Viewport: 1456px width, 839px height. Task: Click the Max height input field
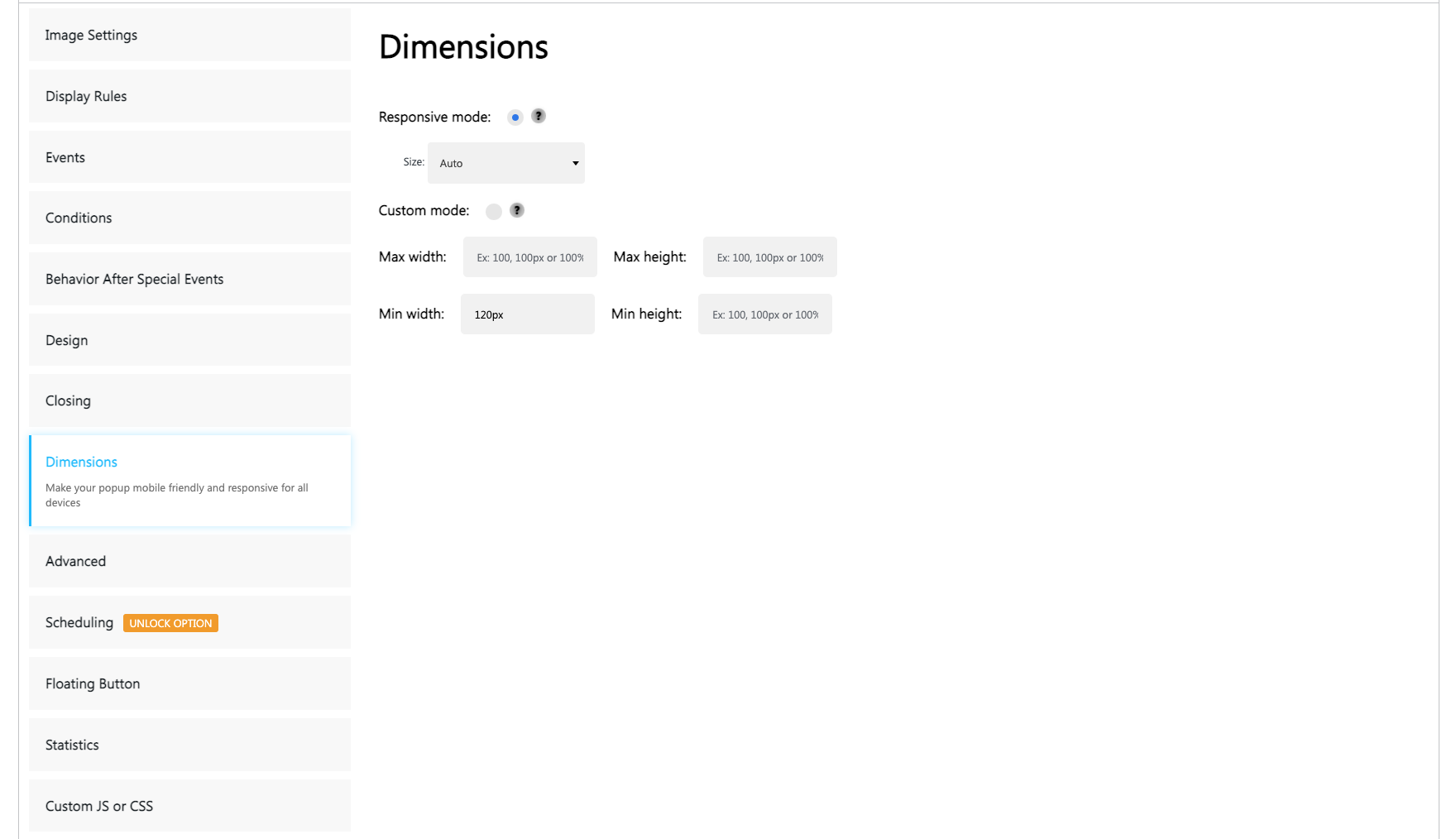(x=770, y=257)
